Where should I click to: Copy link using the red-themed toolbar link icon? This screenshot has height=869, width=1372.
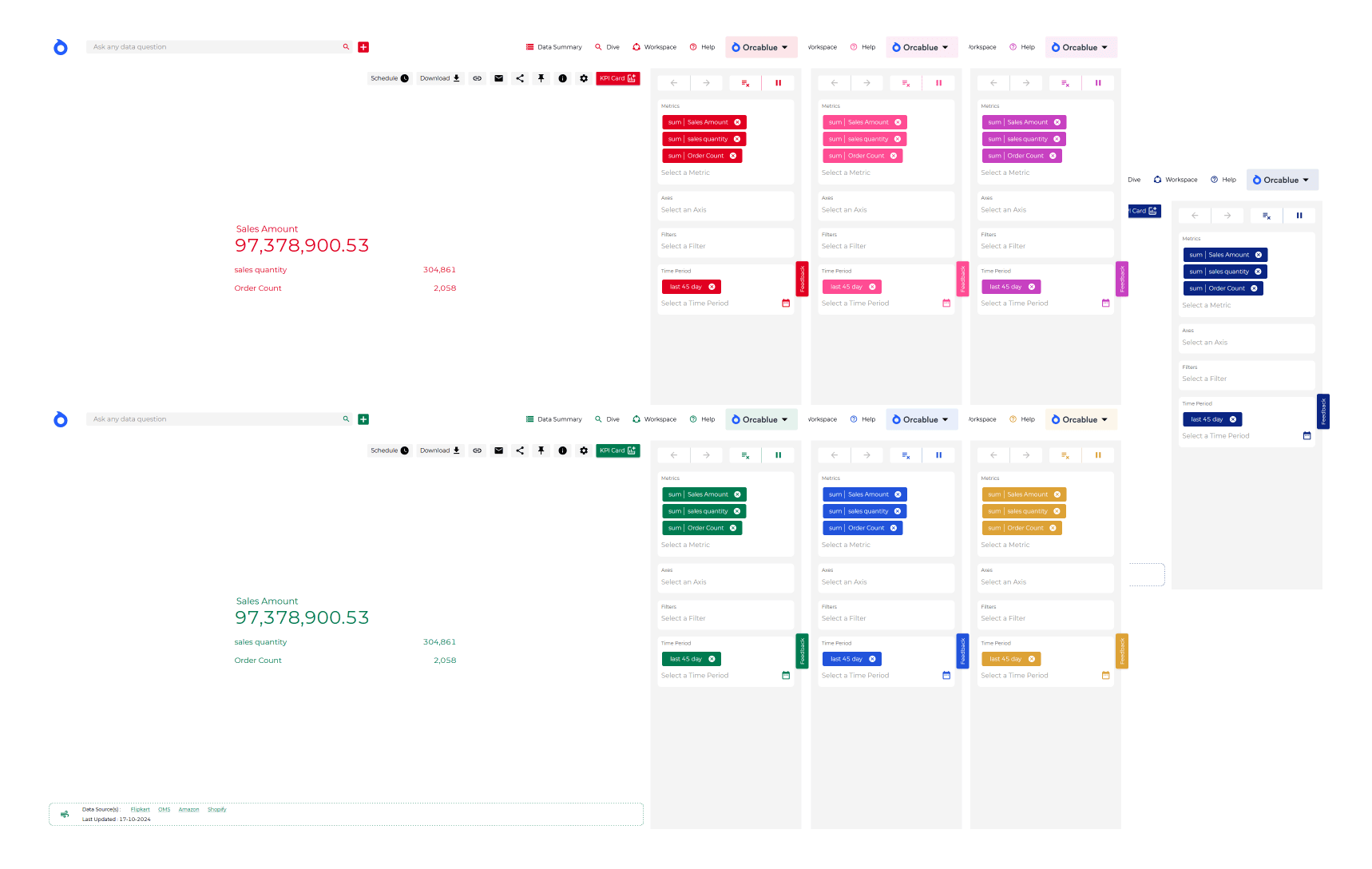point(478,78)
